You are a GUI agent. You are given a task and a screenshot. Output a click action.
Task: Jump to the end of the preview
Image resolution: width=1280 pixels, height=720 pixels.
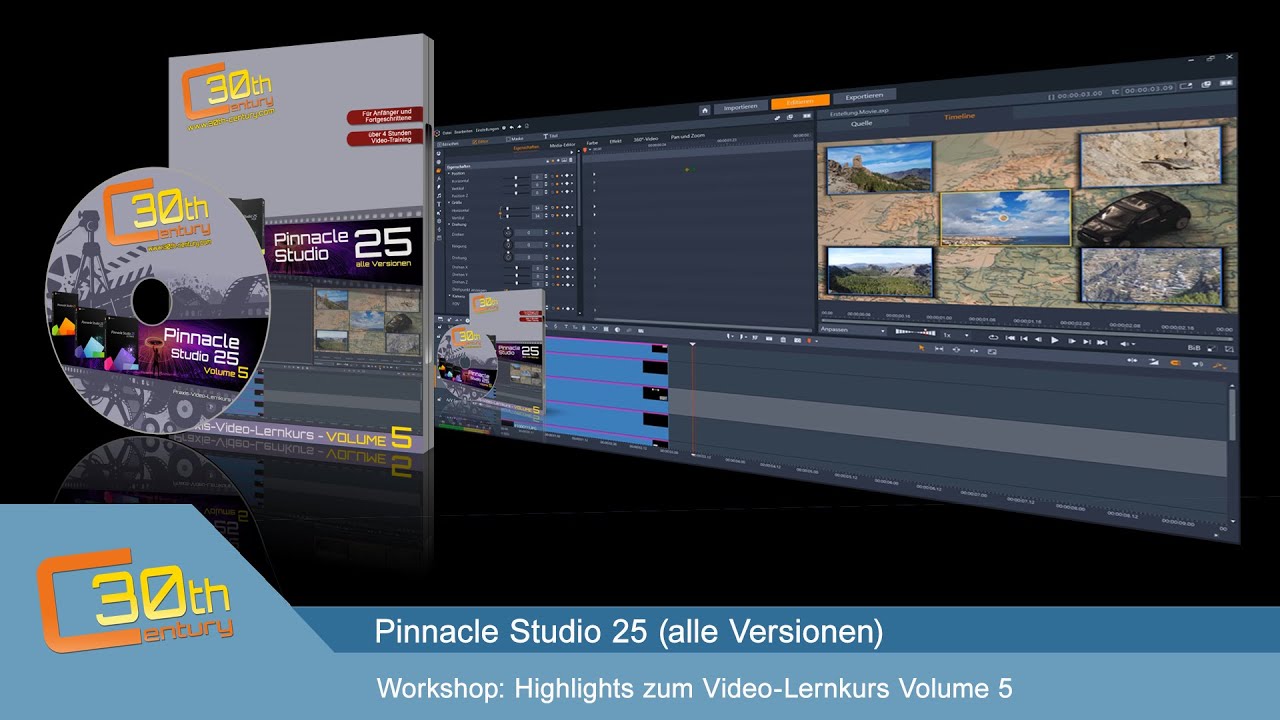[x=1102, y=342]
